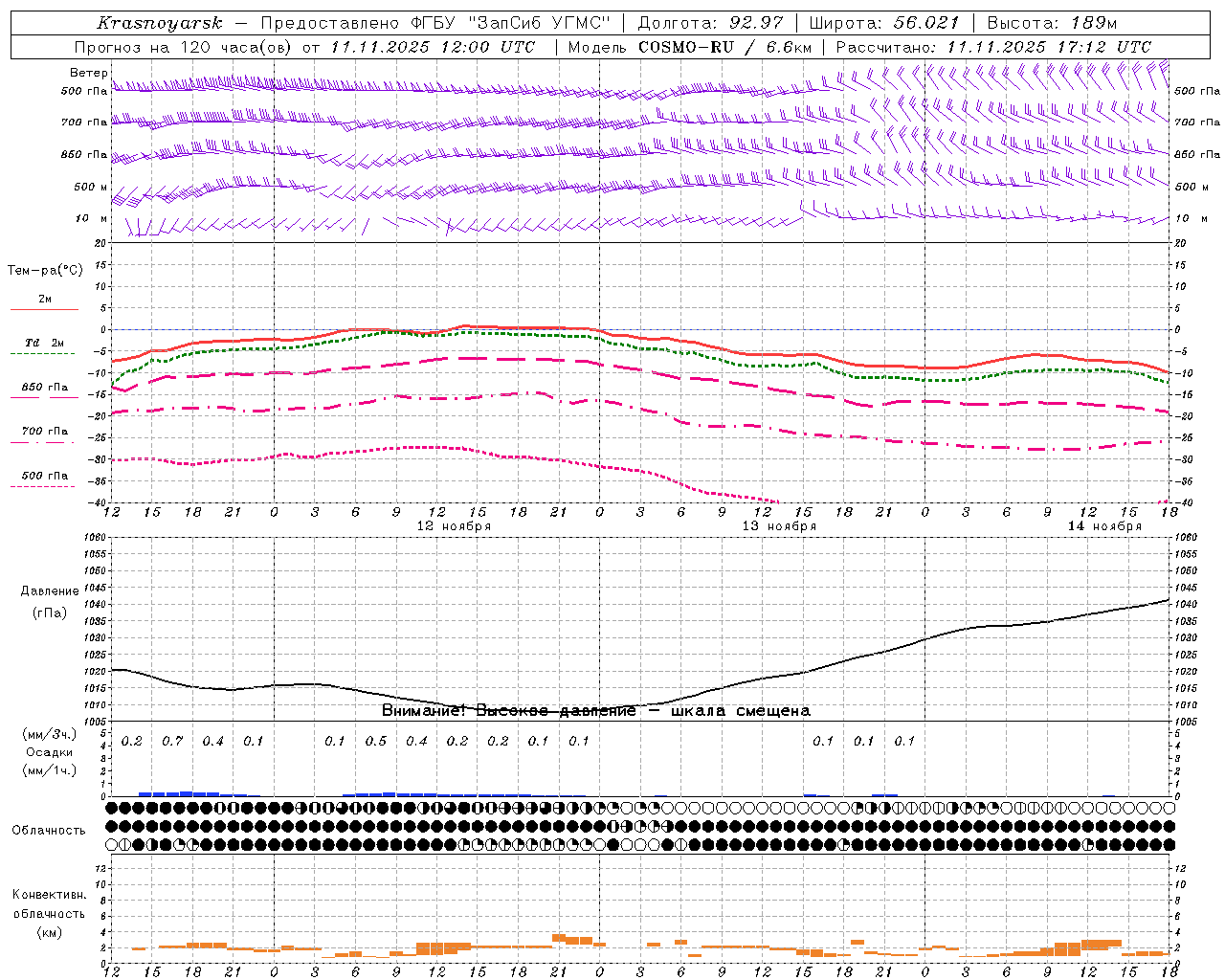
Task: Click the green dashed 'Td 2м' legend line
Action: (45, 353)
